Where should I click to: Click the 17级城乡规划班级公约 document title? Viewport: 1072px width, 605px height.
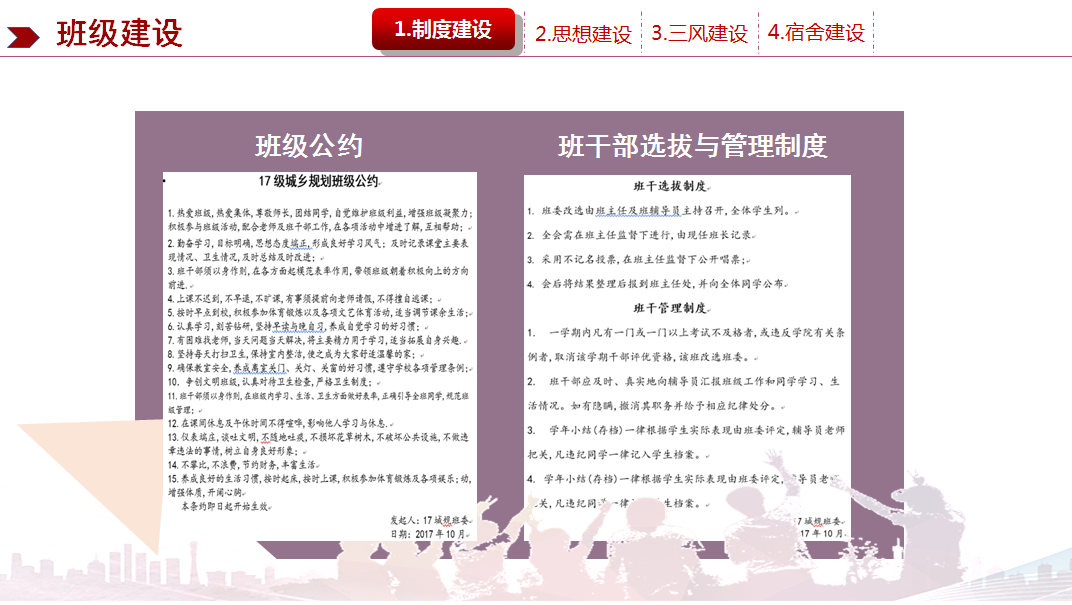[x=318, y=182]
